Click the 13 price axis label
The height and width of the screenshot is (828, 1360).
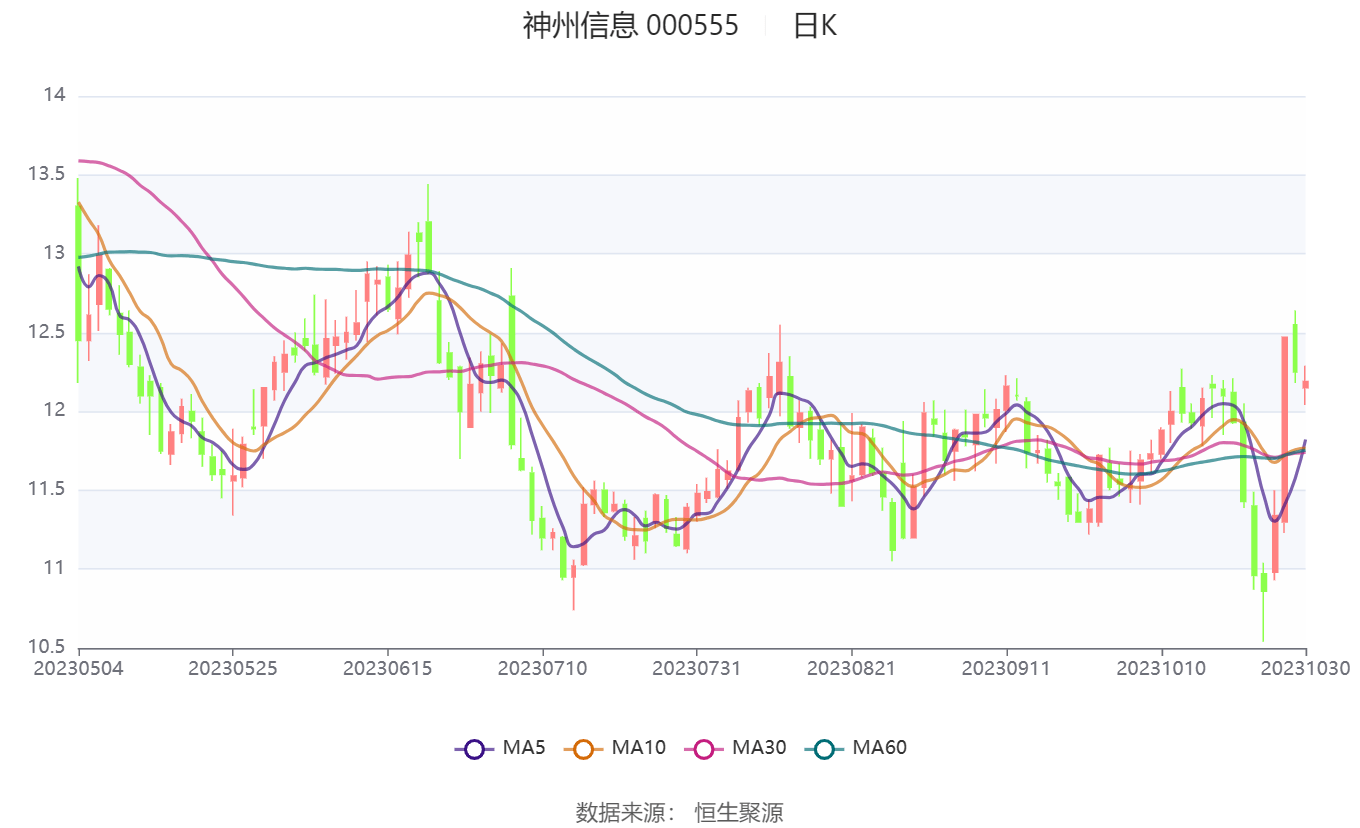coord(54,253)
